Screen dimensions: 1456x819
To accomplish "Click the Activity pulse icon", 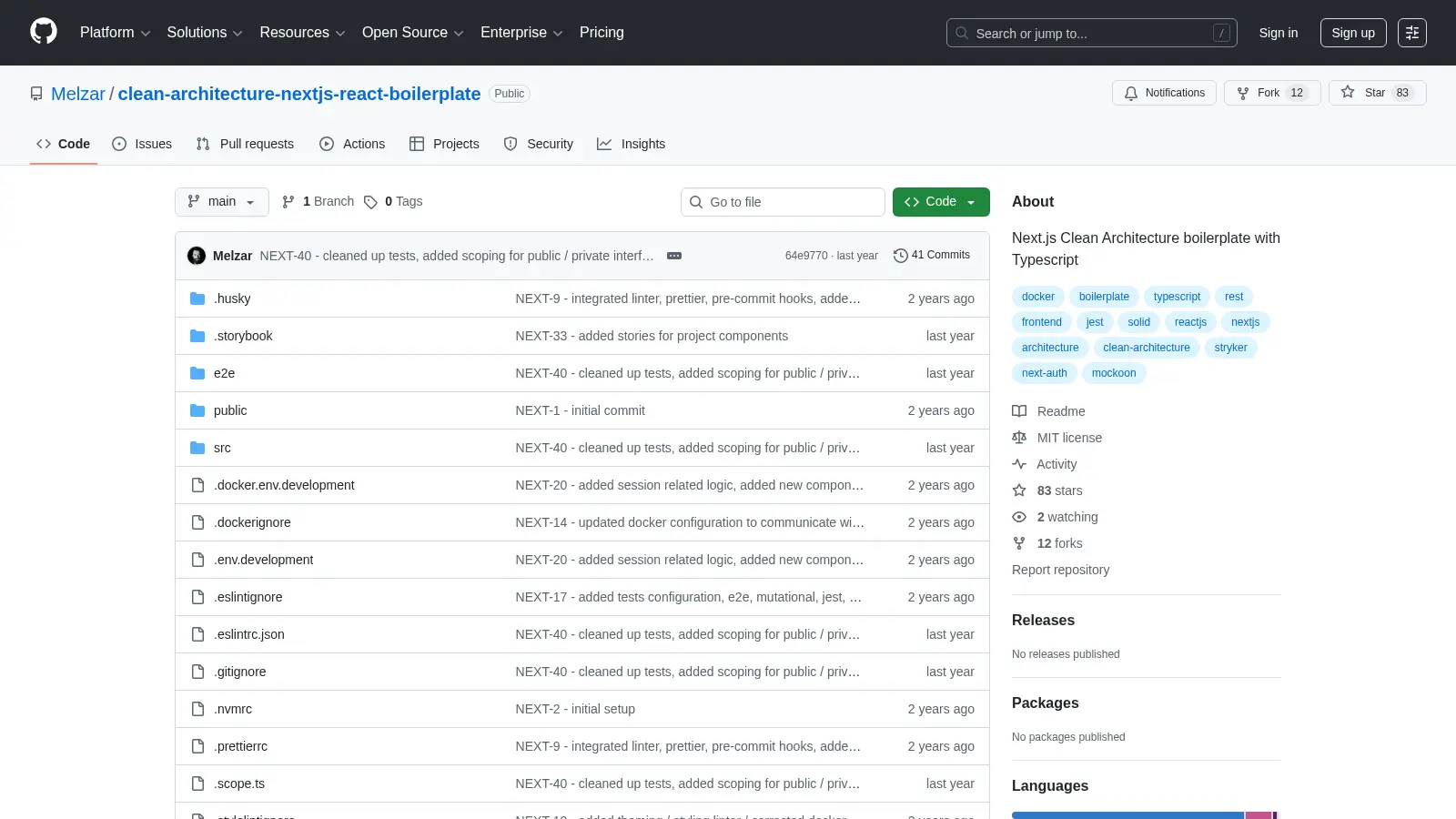I will pyautogui.click(x=1019, y=464).
